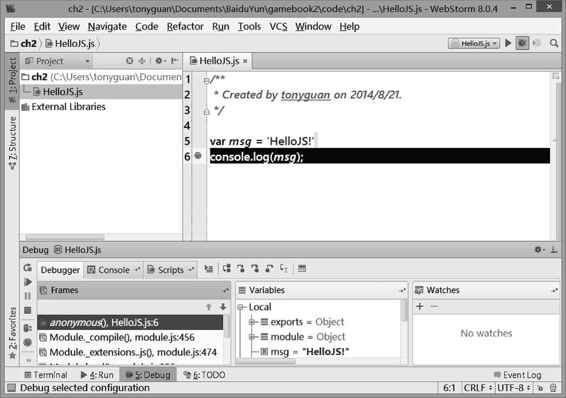Click the green Run button in toolbar
The image size is (566, 398).
(x=508, y=43)
